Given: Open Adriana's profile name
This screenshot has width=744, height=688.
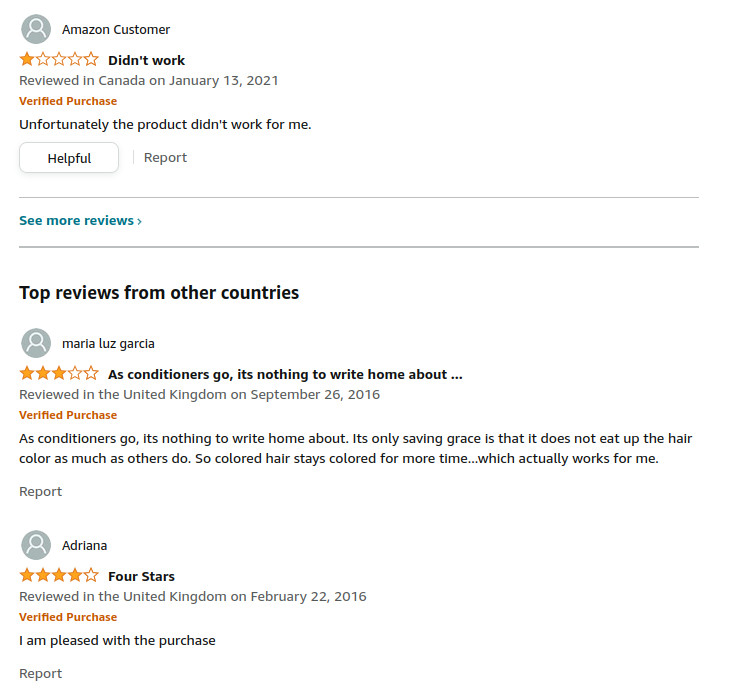Looking at the screenshot, I should [x=84, y=545].
